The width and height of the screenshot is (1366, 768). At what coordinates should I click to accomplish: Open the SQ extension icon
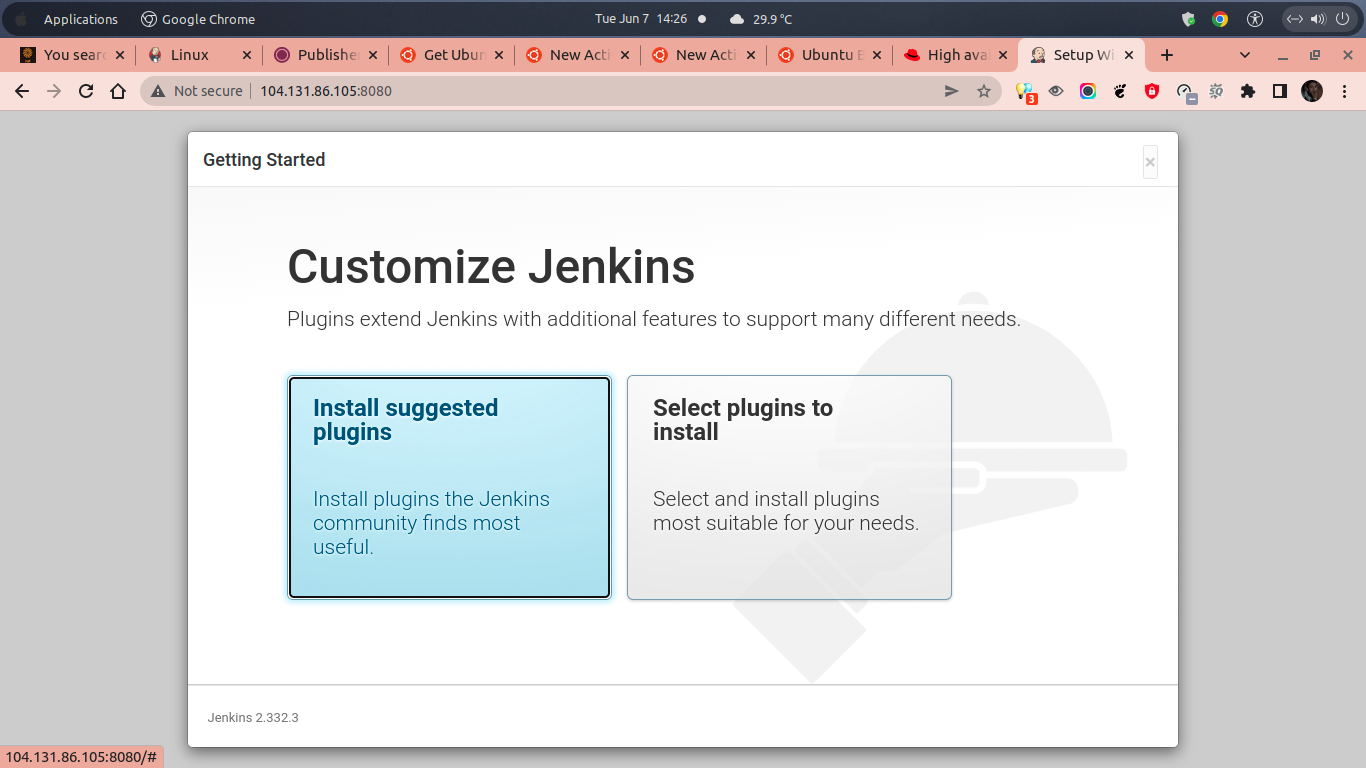(x=1216, y=91)
